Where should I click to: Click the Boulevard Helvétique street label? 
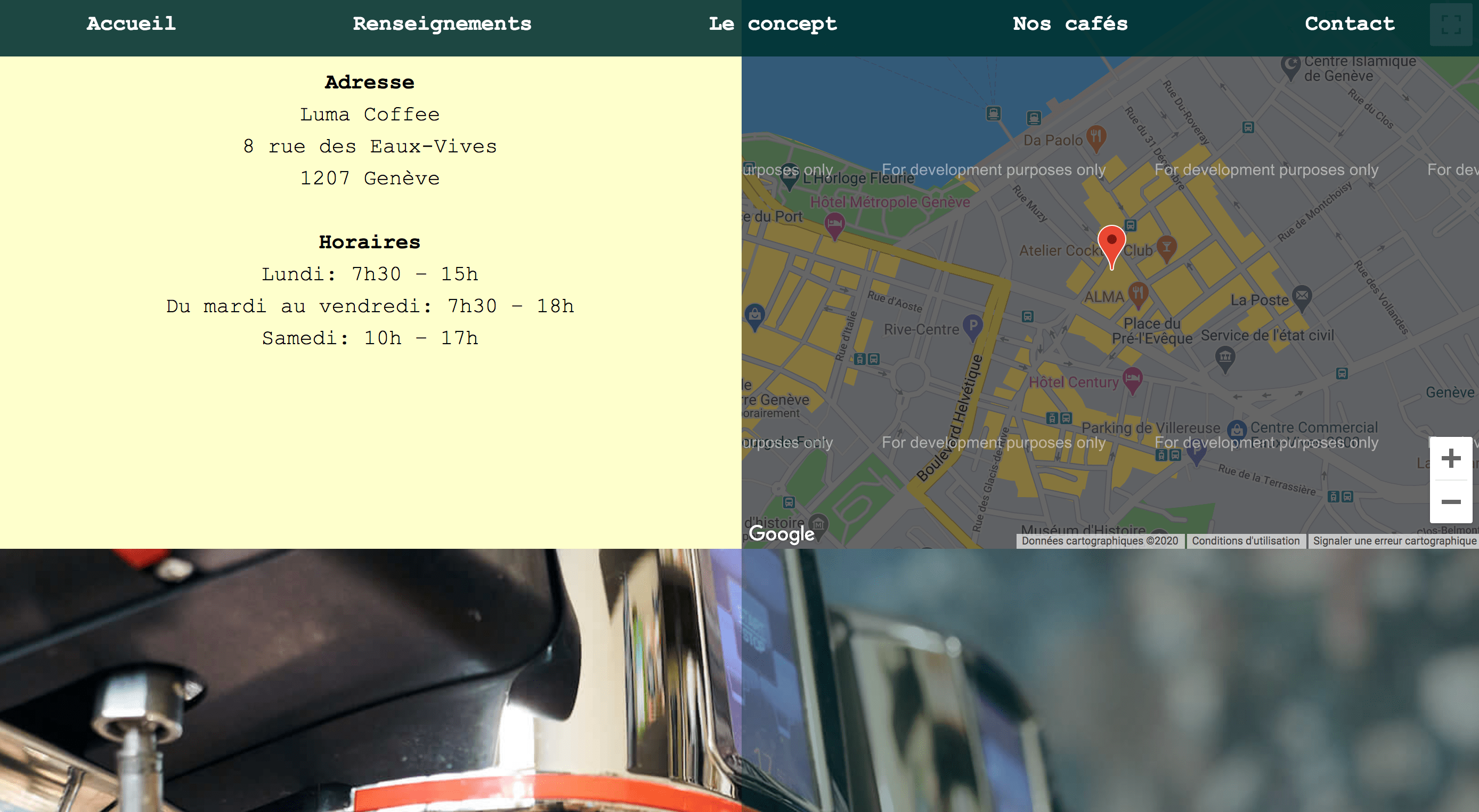click(950, 418)
